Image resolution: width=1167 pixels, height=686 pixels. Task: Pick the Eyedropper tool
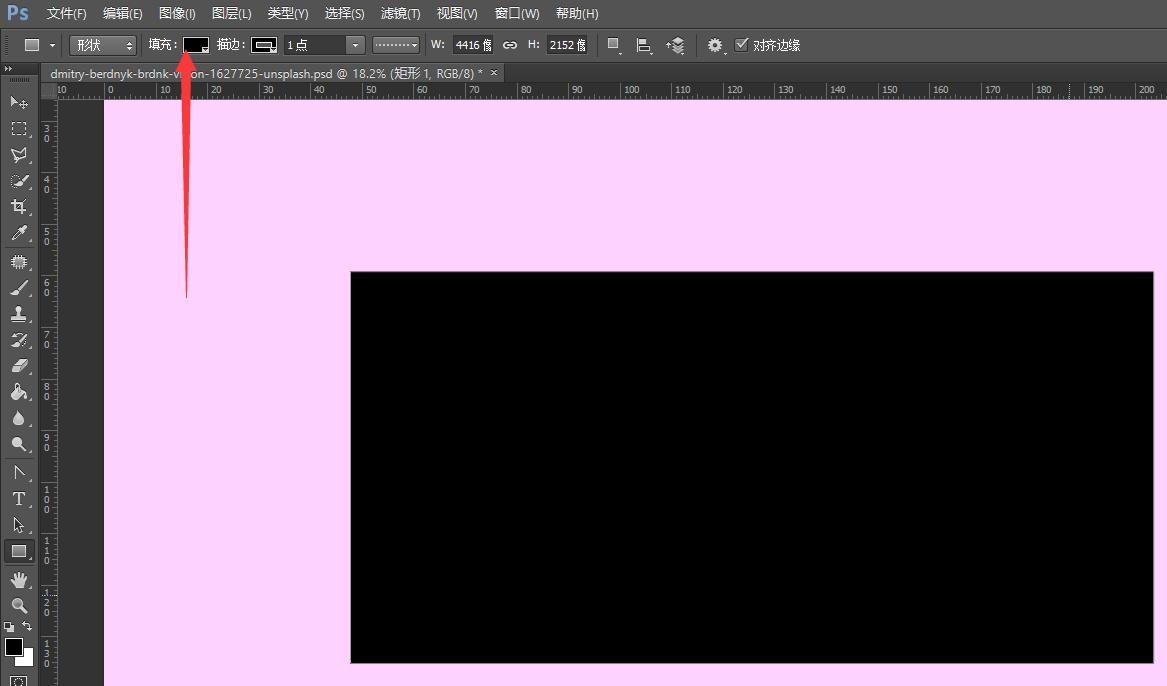pyautogui.click(x=19, y=234)
